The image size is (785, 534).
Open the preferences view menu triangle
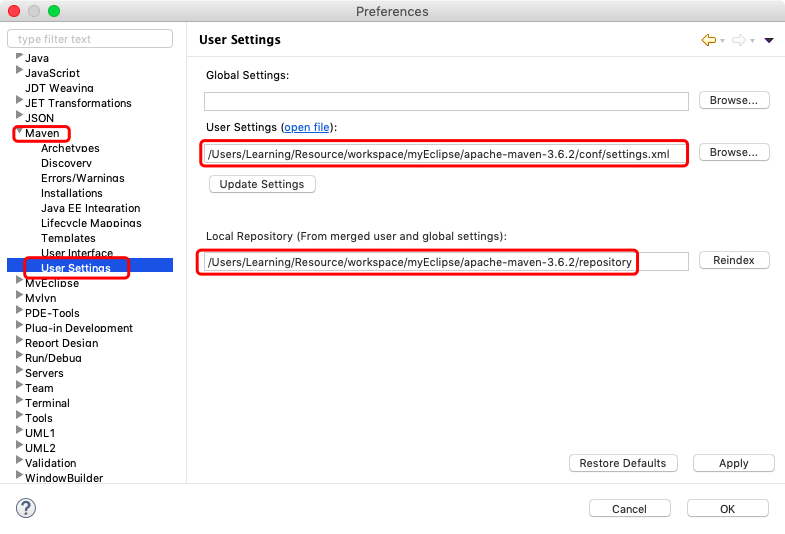tap(769, 40)
